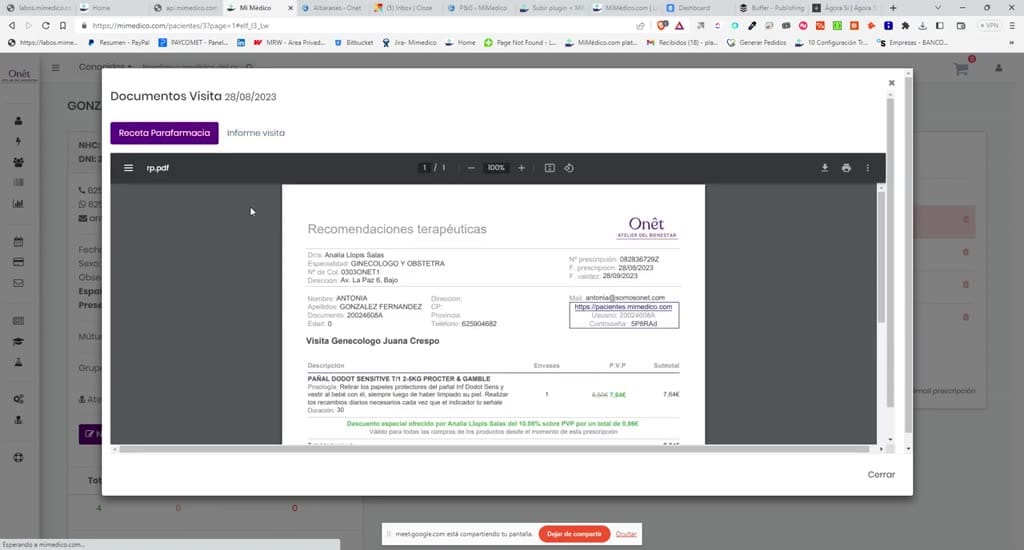Print the PDF with printer icon
Viewport: 1024px width, 550px height.
[846, 168]
